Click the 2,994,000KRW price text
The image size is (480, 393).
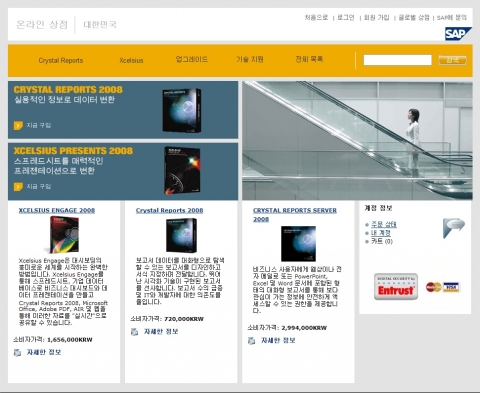point(304,328)
